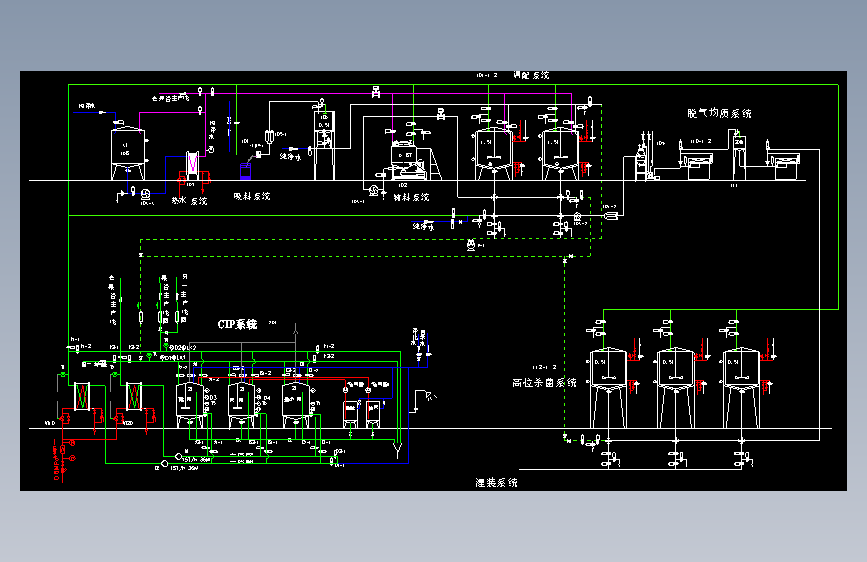The height and width of the screenshot is (562, 867).
Task: Click the 调配系统 label at the top
Action: click(531, 75)
